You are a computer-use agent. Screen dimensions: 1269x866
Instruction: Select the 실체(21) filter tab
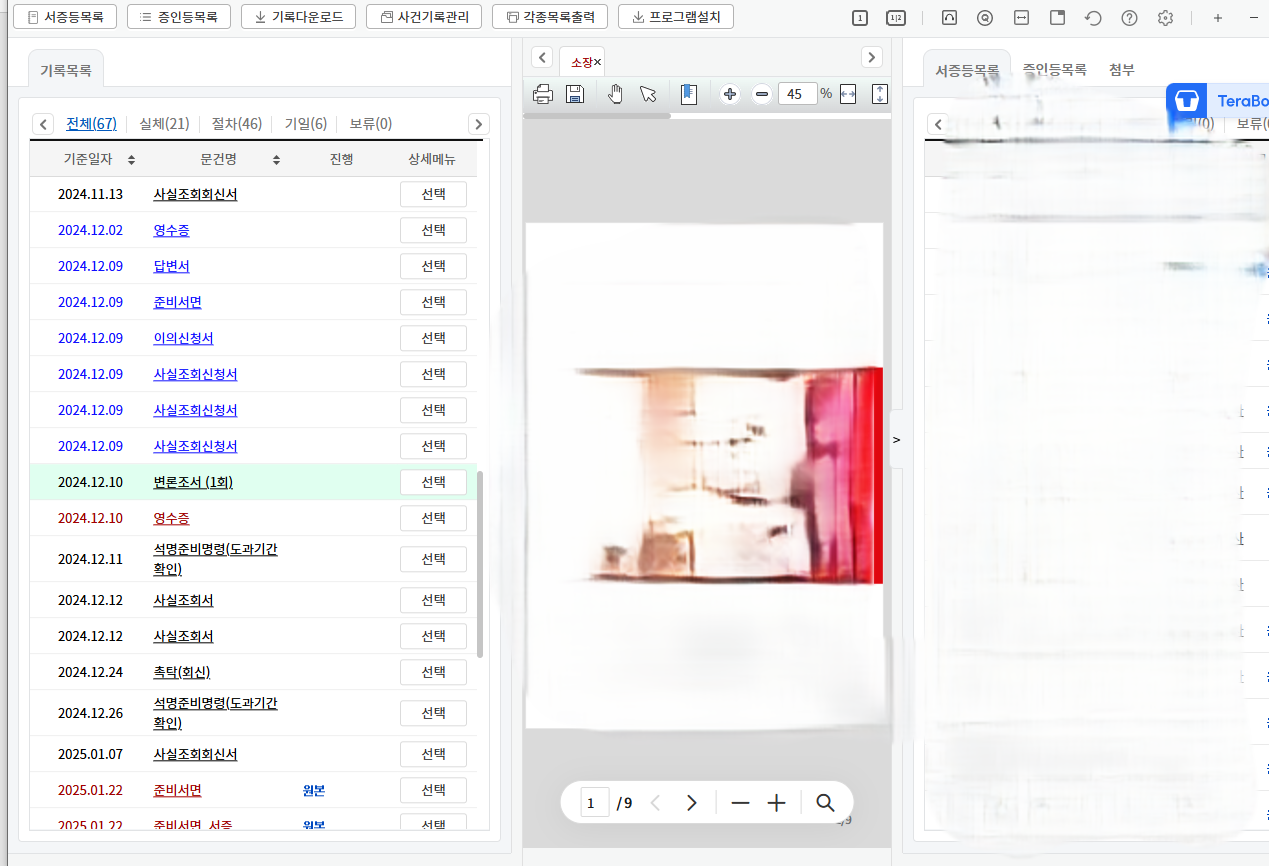[x=164, y=124]
